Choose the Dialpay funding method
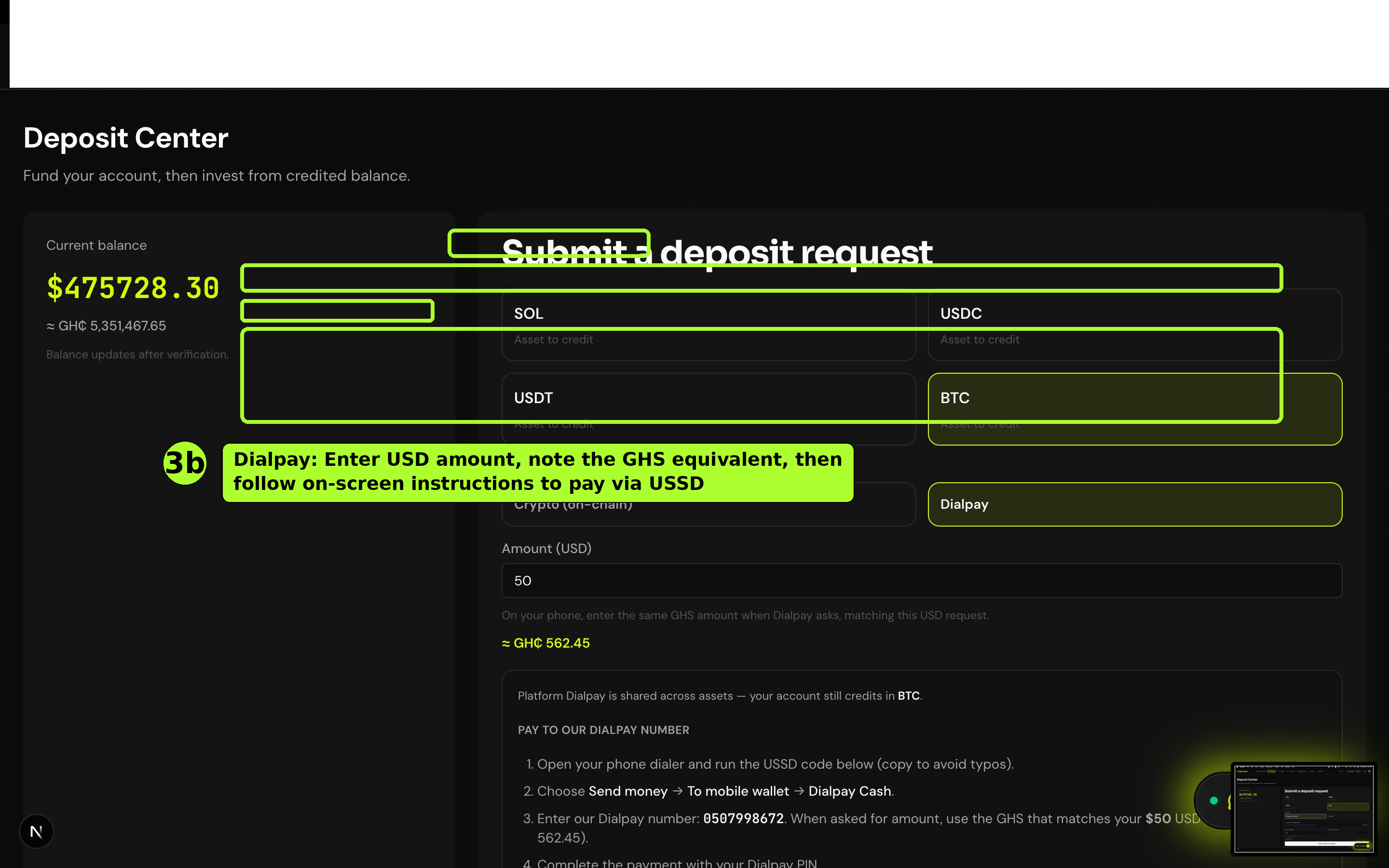Image resolution: width=1389 pixels, height=868 pixels. [x=1135, y=504]
